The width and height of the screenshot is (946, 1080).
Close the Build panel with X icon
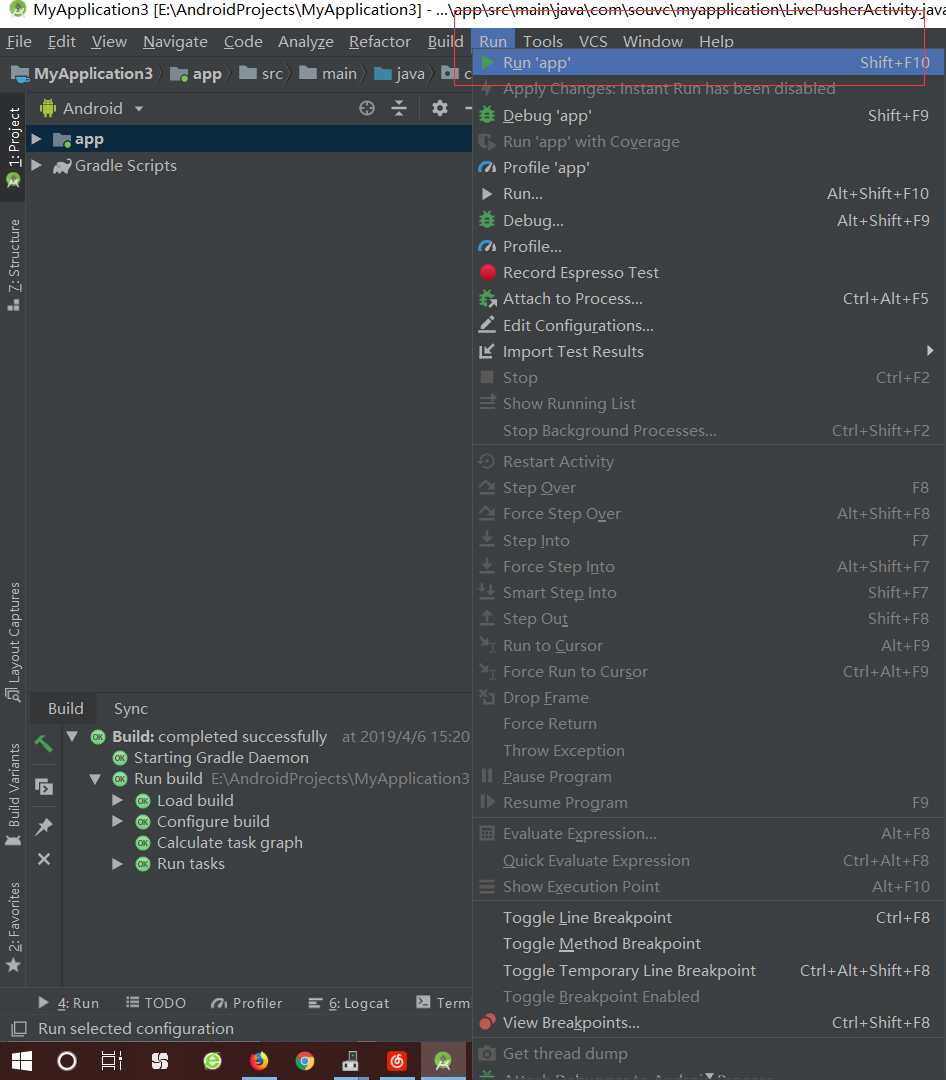point(43,859)
